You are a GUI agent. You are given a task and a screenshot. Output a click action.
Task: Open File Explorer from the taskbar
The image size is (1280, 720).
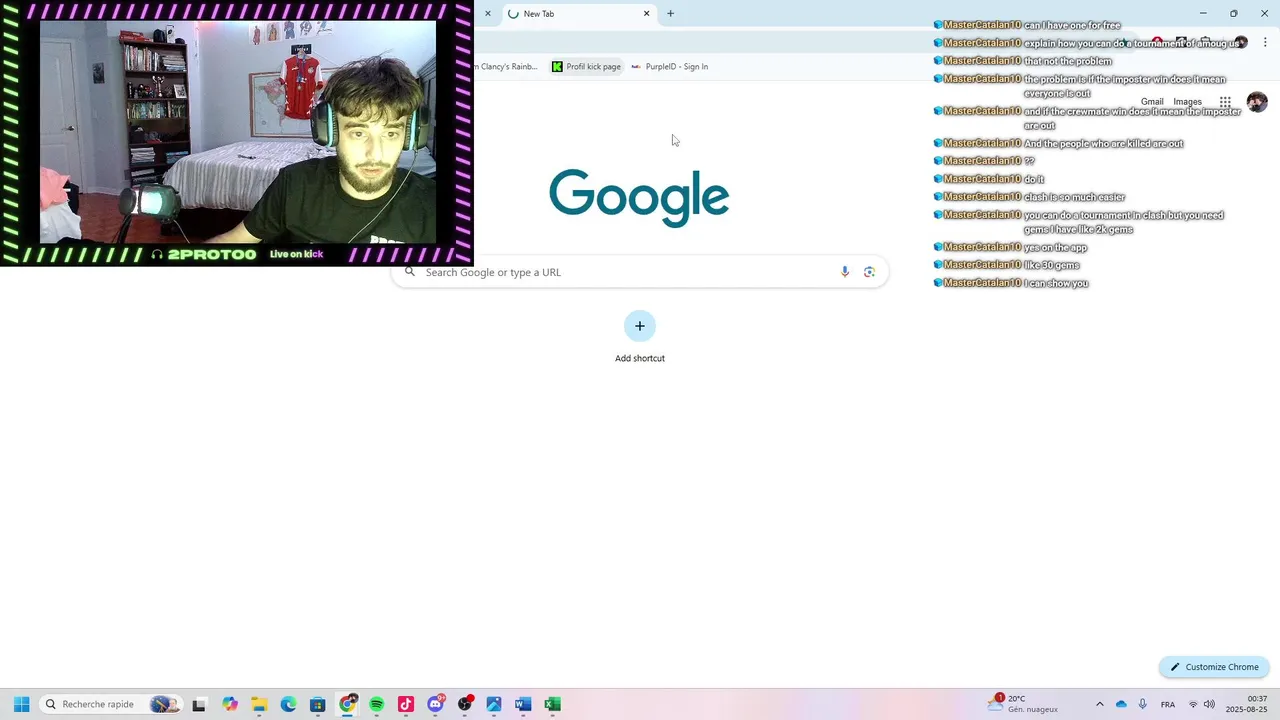click(x=259, y=704)
